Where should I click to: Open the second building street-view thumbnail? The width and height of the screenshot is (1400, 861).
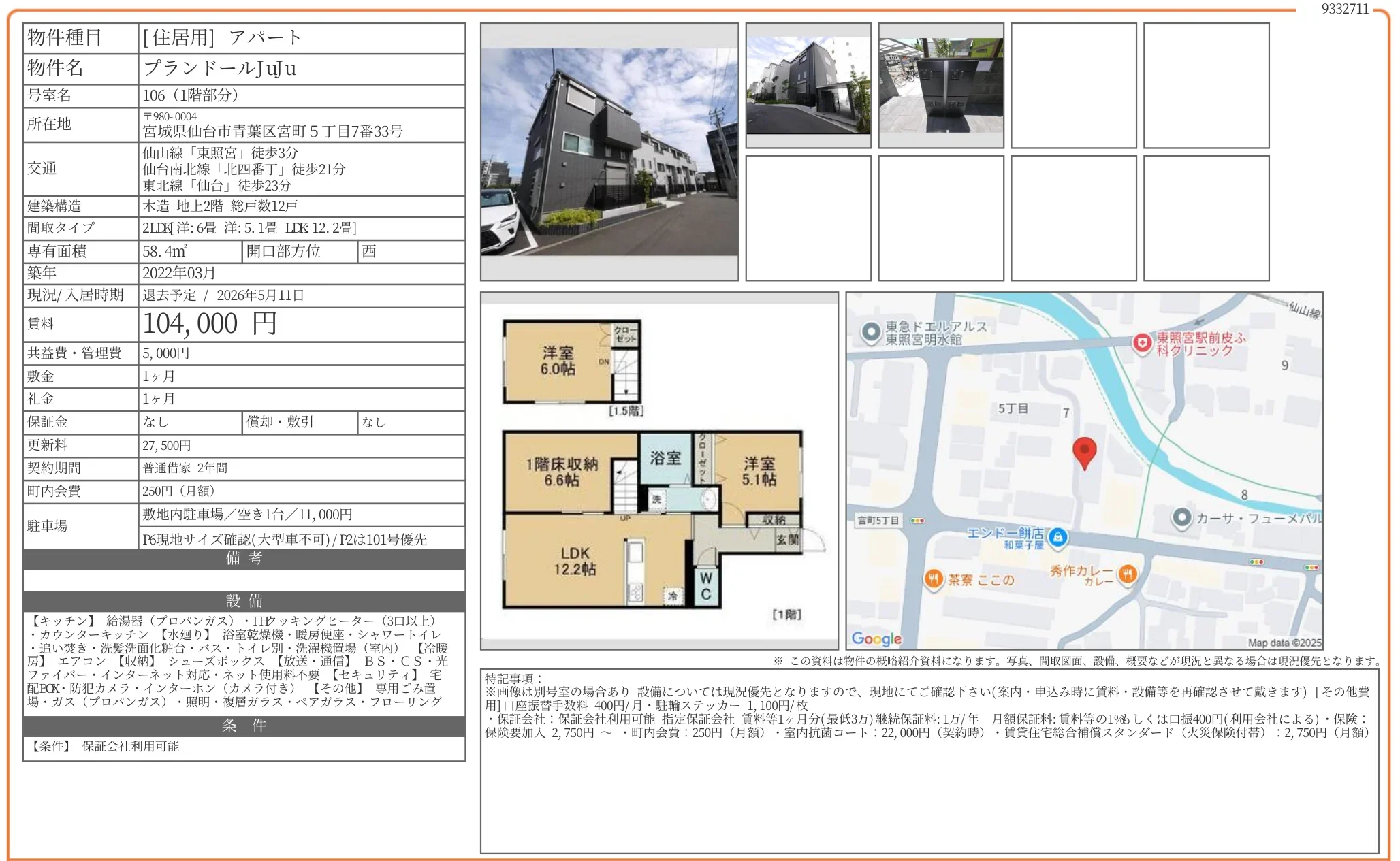click(808, 85)
